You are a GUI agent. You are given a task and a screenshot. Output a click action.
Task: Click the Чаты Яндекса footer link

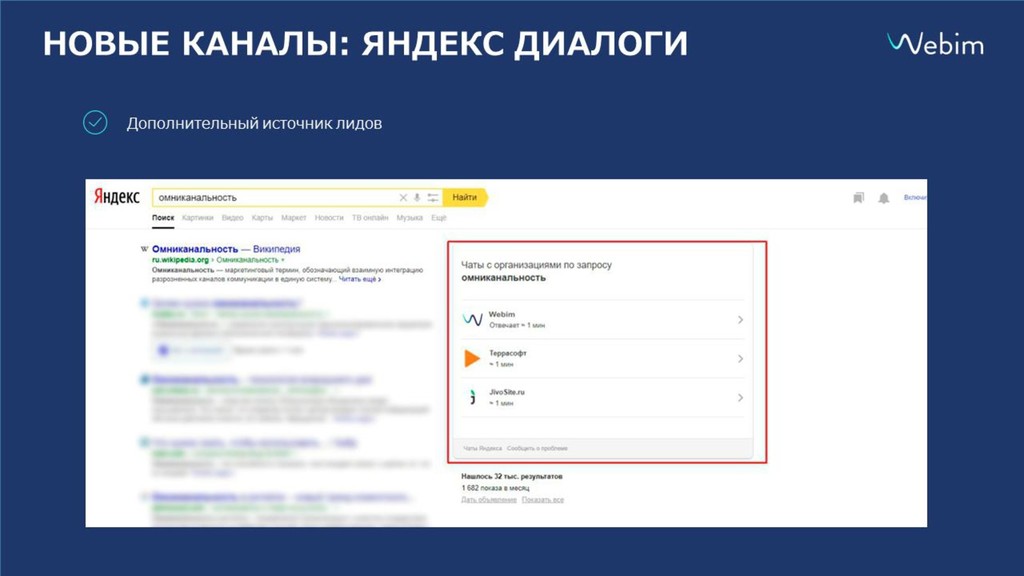pos(483,449)
